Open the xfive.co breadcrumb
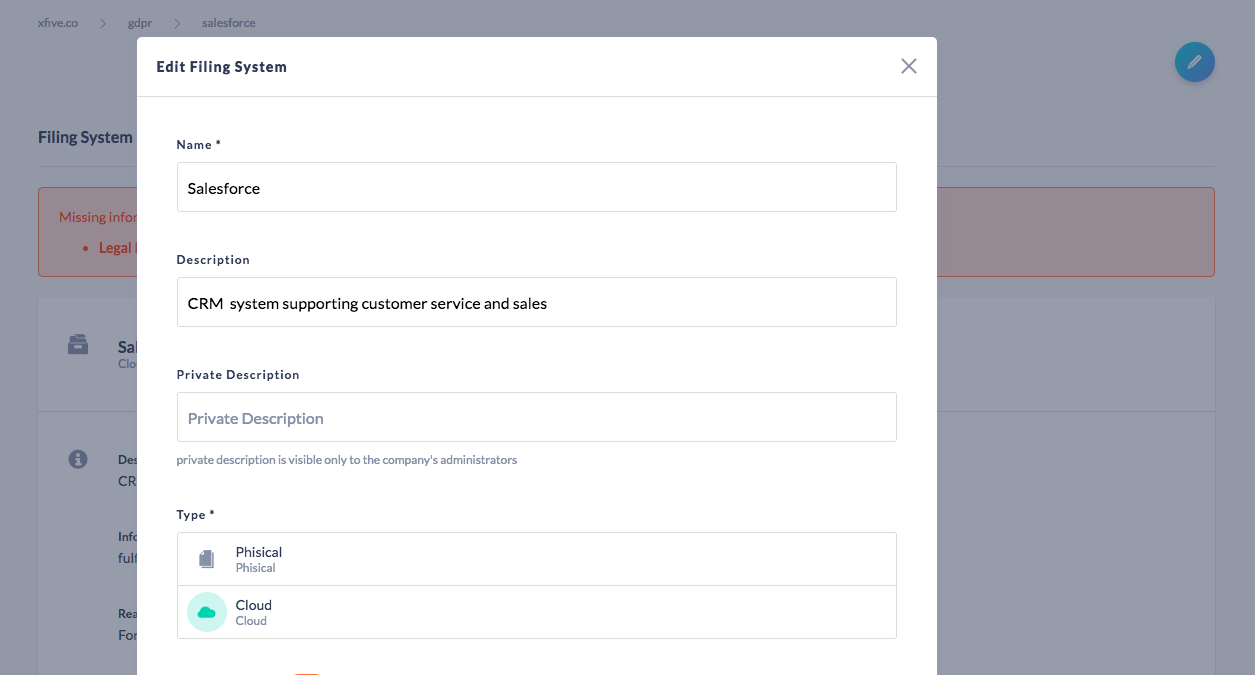Screen dimensions: 1255x675 (56, 22)
